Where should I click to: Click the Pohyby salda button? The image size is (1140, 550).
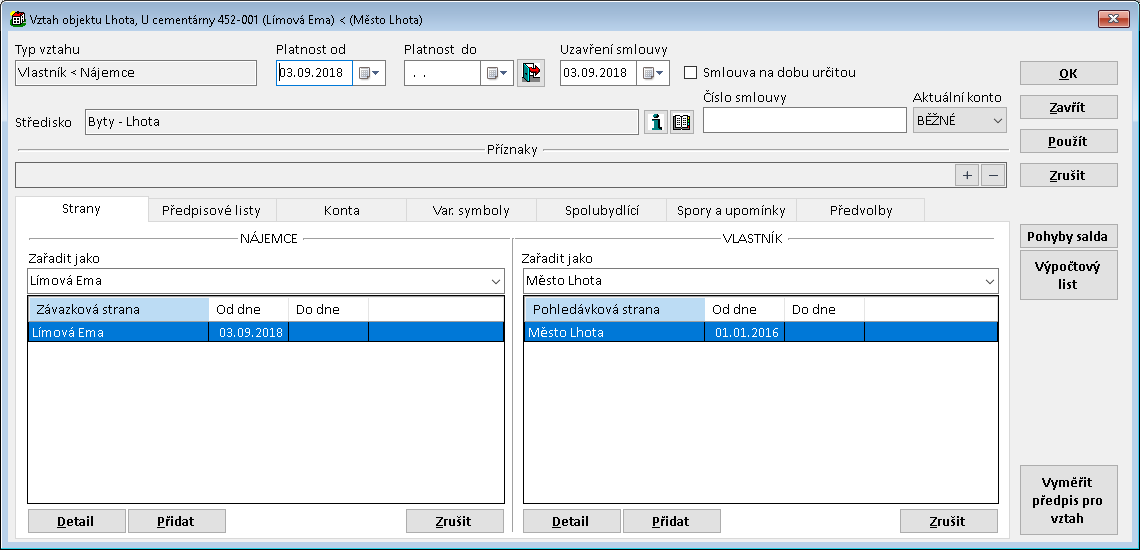[1068, 237]
